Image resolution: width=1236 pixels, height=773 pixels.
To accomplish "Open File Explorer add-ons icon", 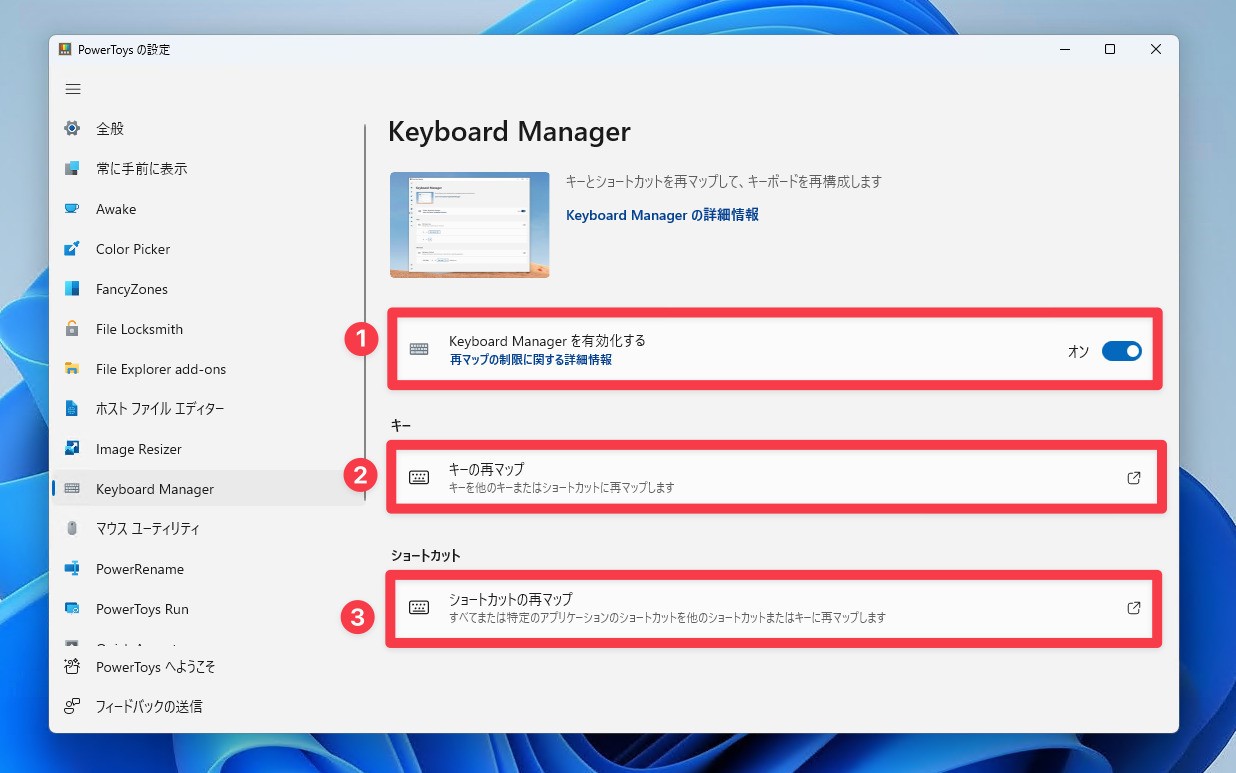I will pos(73,369).
